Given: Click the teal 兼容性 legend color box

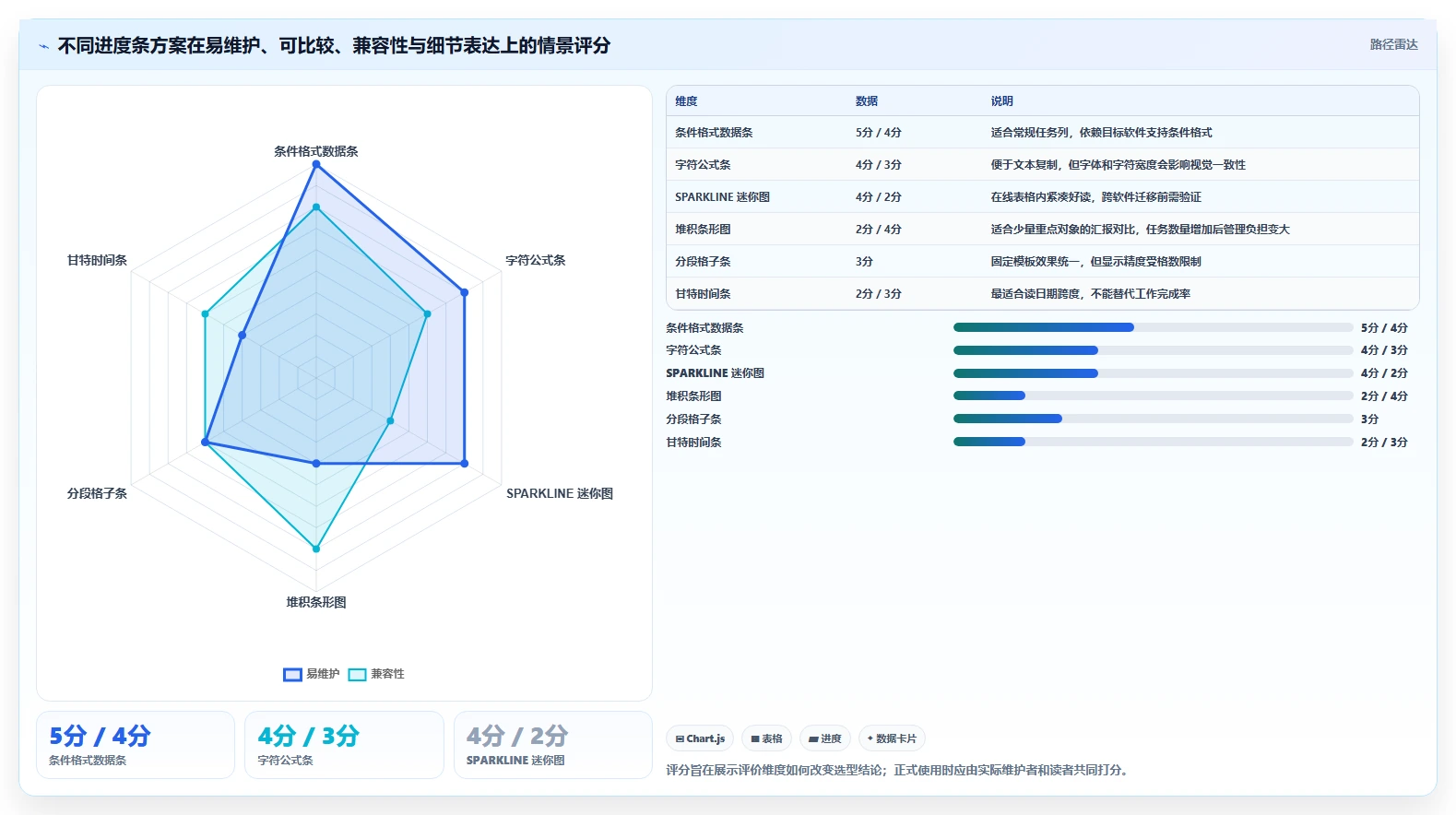Looking at the screenshot, I should 357,674.
